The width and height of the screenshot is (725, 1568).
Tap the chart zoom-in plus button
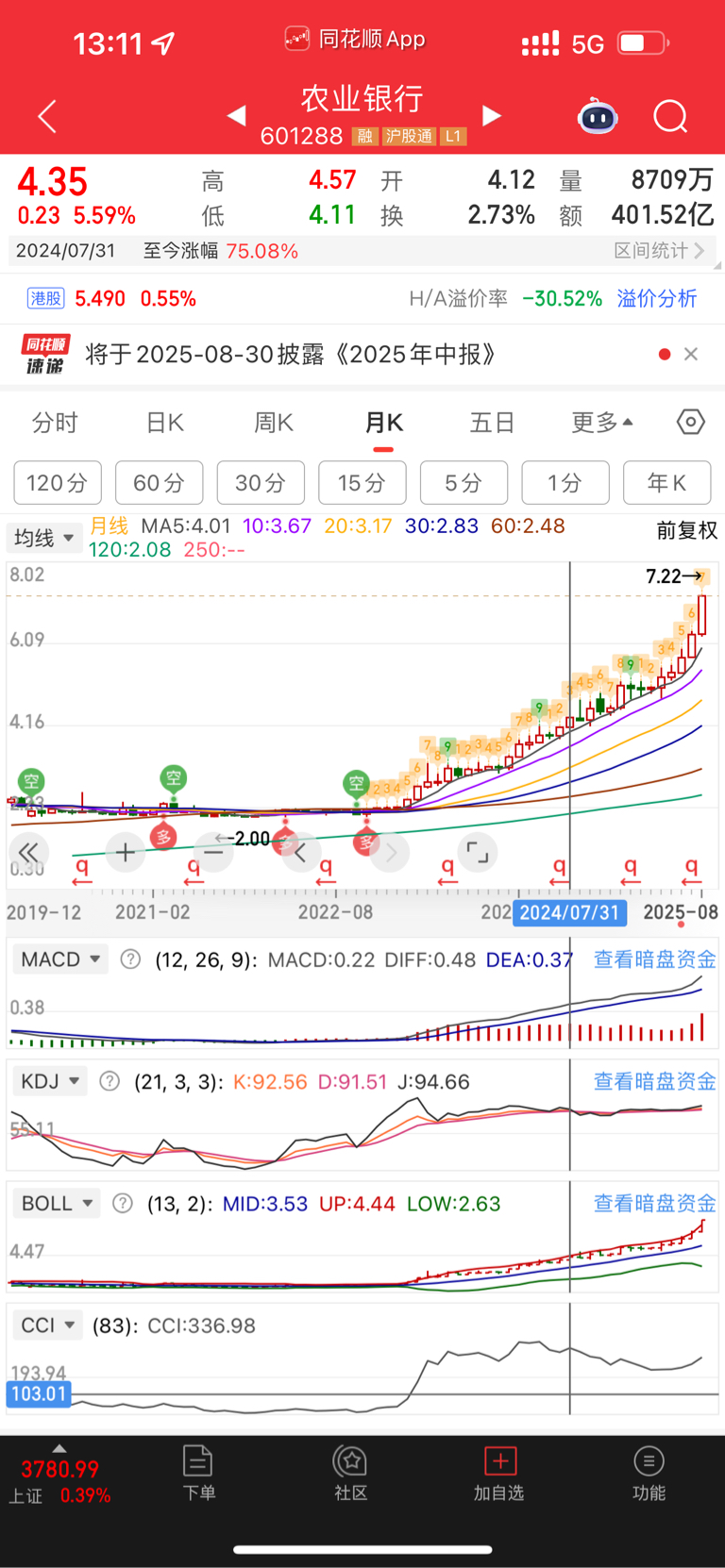tap(125, 853)
